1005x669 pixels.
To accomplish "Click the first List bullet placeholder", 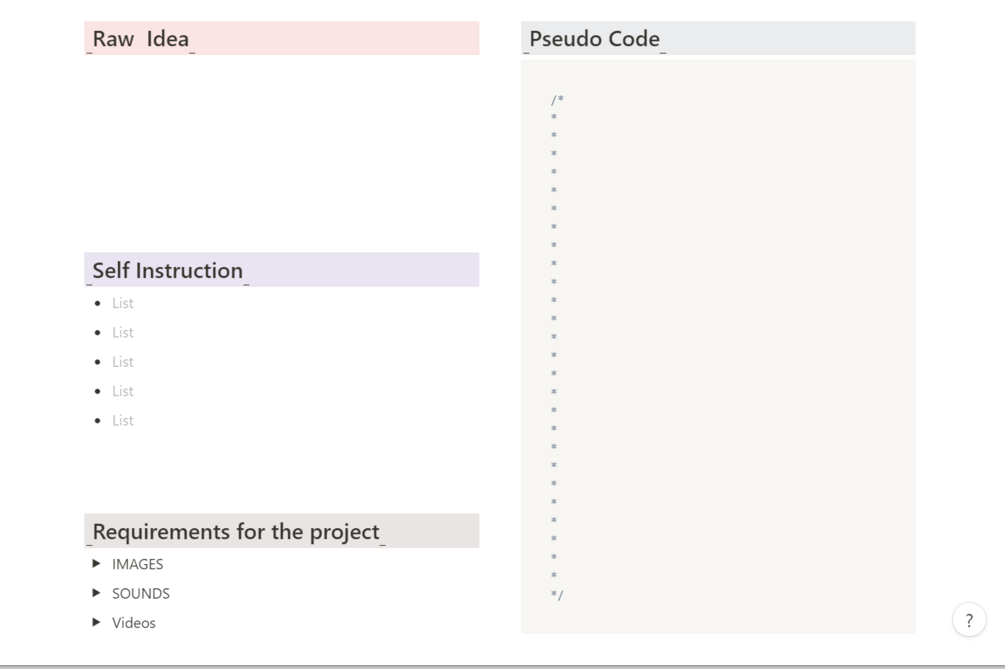I will 123,303.
